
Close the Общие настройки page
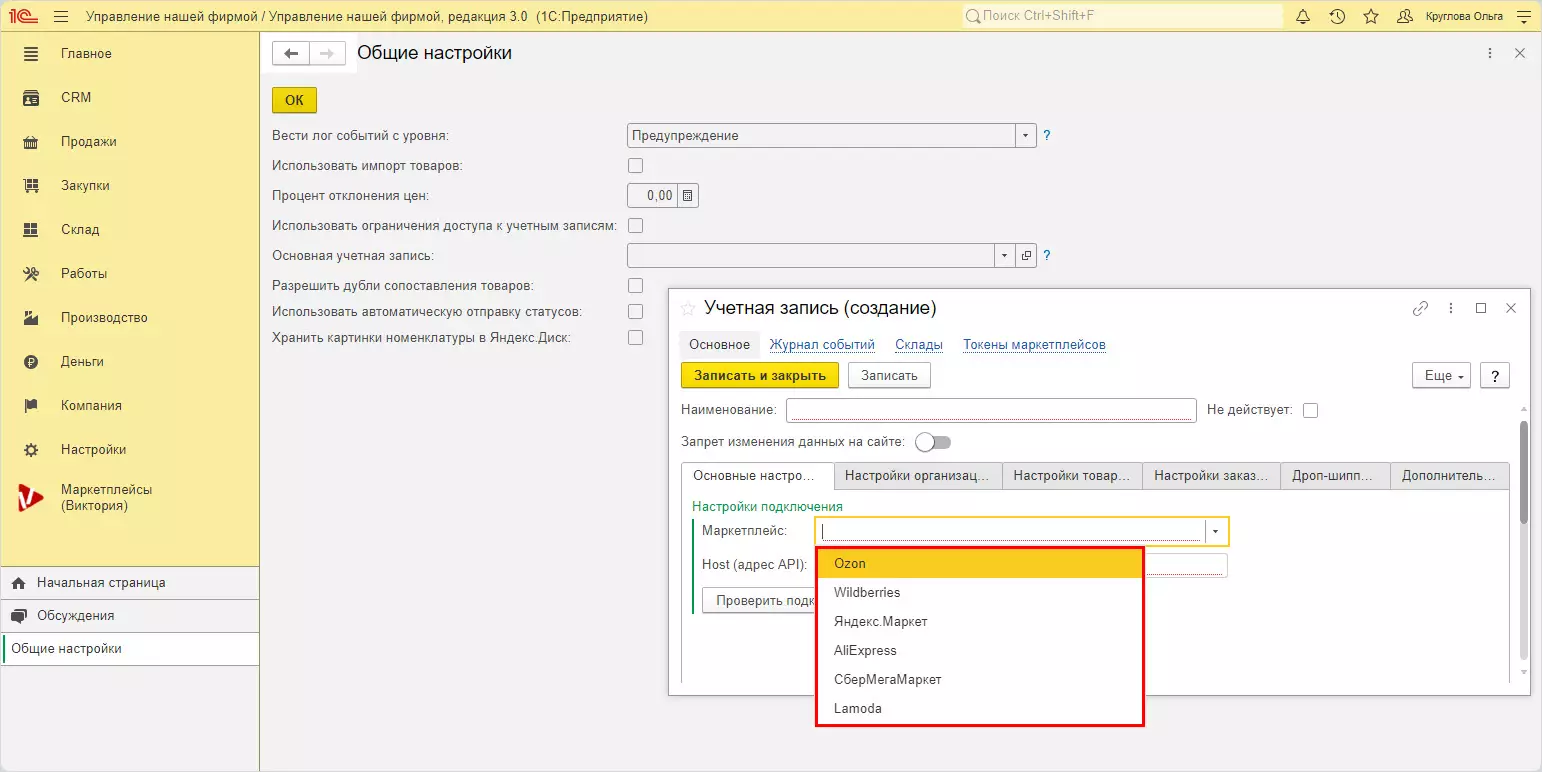point(1520,54)
